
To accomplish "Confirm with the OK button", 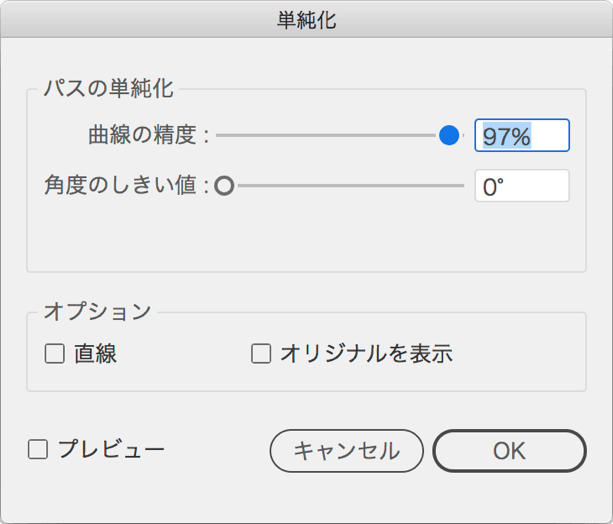I will click(509, 451).
